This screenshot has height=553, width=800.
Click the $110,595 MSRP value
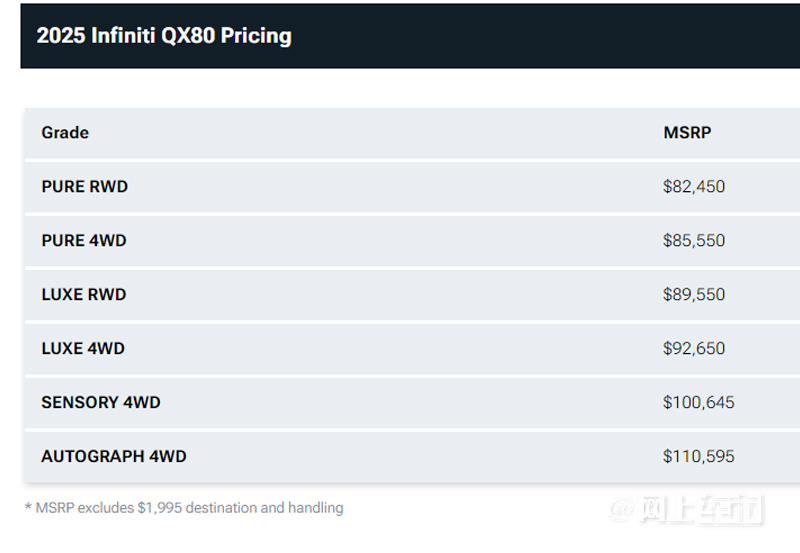[698, 456]
